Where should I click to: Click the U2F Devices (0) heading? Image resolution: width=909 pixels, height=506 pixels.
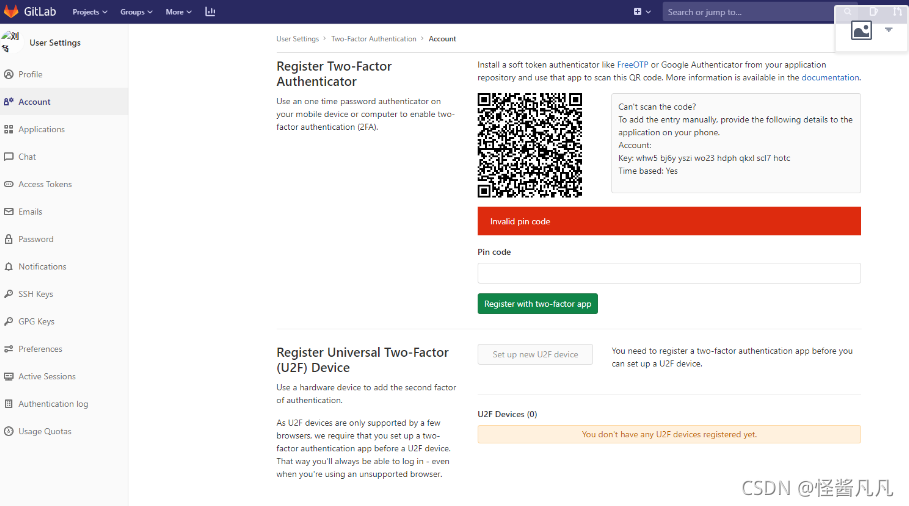[x=507, y=414]
